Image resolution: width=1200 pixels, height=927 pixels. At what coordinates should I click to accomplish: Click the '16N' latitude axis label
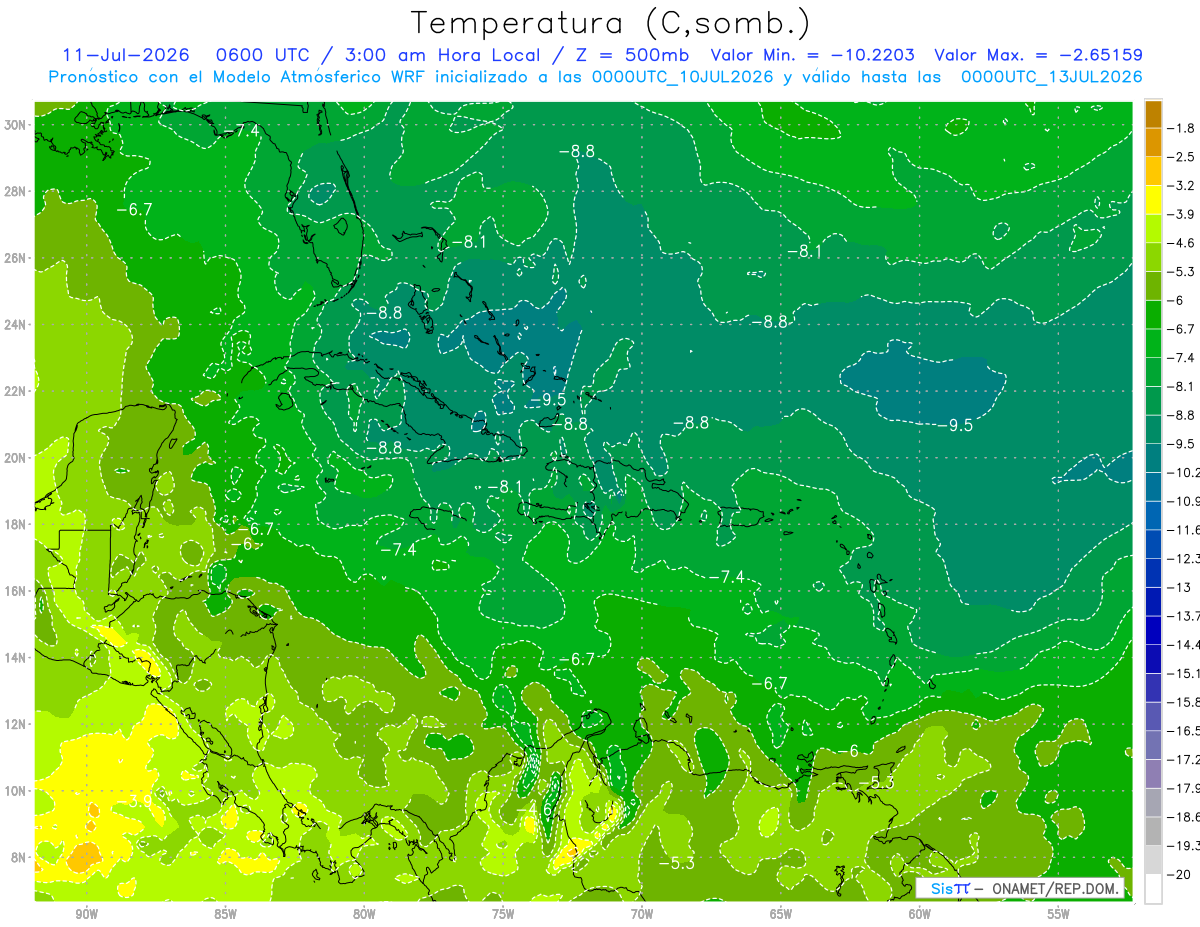[16, 591]
